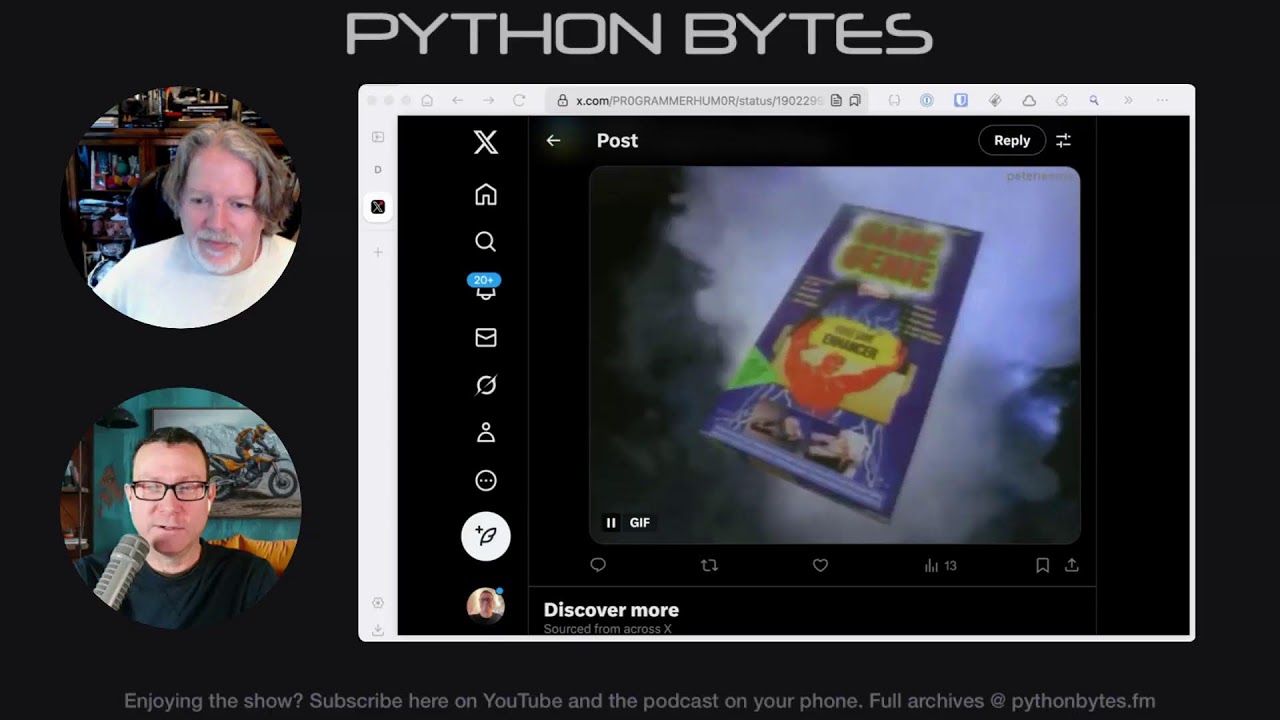Open the Explore search
Screen dimensions: 1280x720
(x=486, y=241)
